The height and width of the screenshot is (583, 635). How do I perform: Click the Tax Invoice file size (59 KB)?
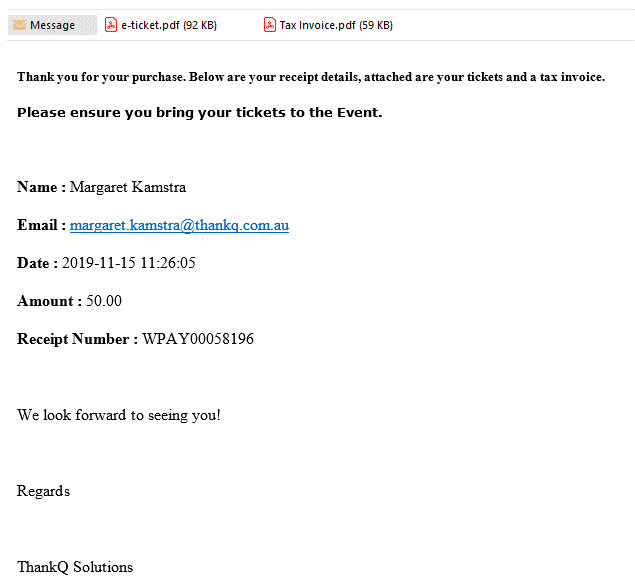(x=375, y=25)
